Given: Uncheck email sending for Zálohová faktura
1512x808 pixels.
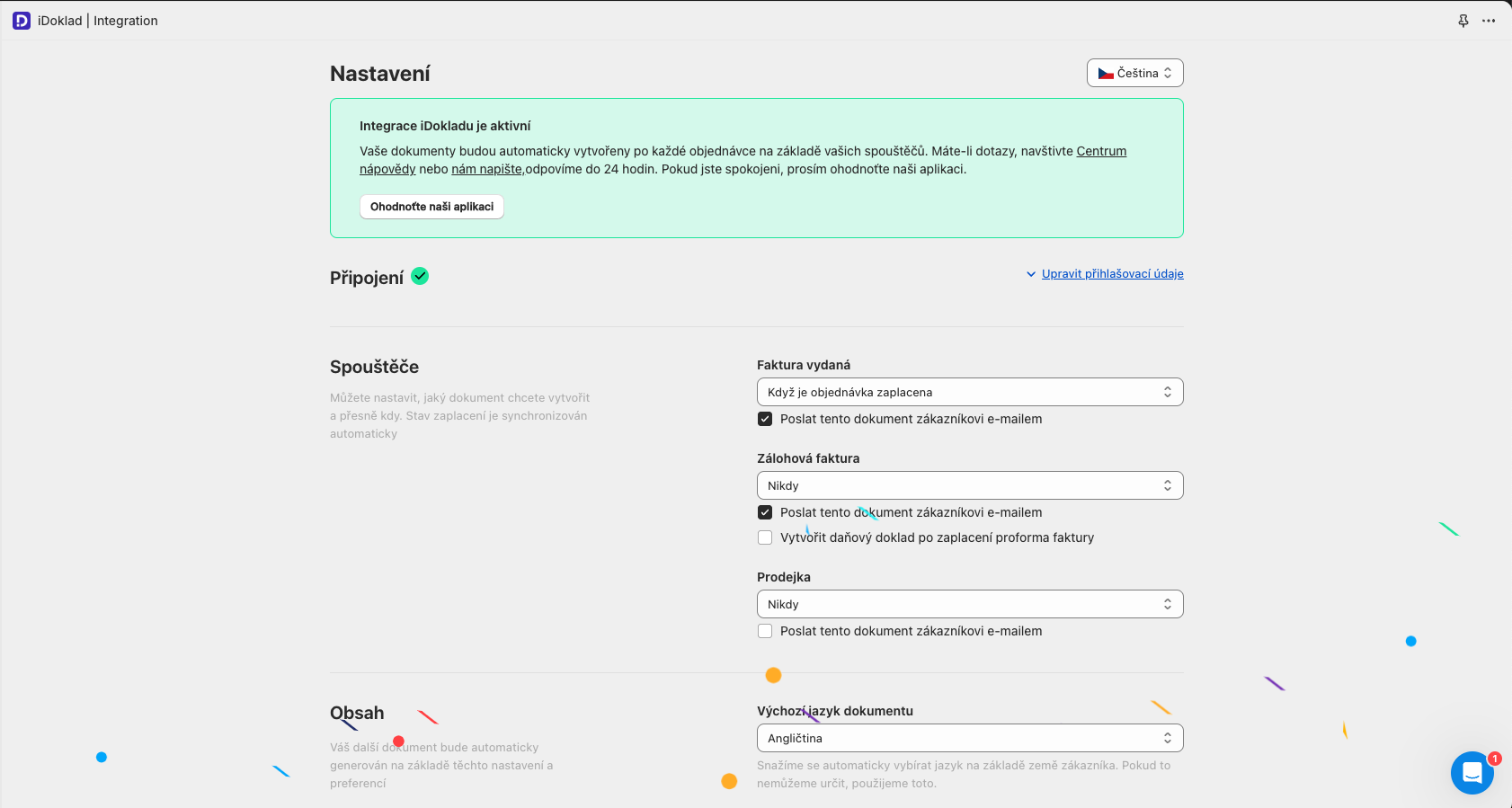Looking at the screenshot, I should 765,512.
